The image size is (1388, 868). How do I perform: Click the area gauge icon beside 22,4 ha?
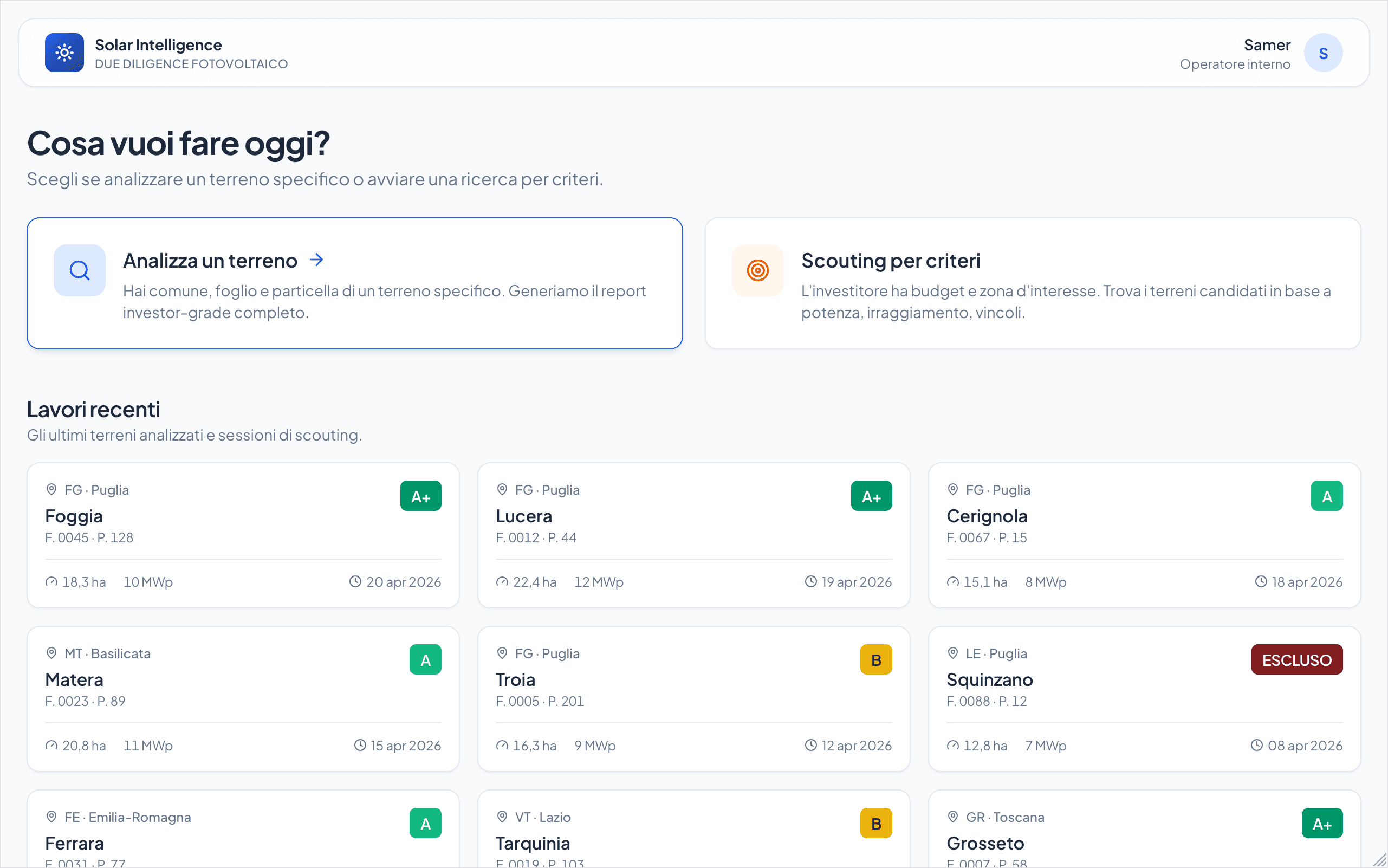502,582
